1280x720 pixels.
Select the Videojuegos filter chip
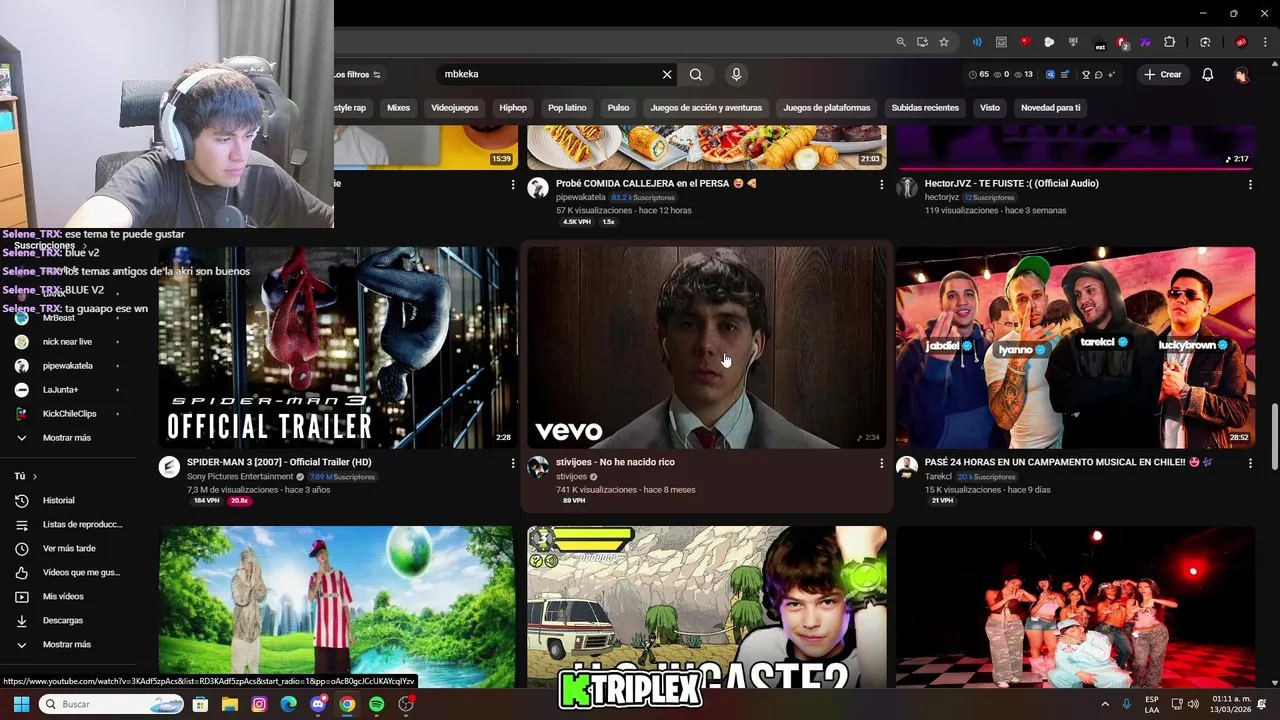[455, 107]
